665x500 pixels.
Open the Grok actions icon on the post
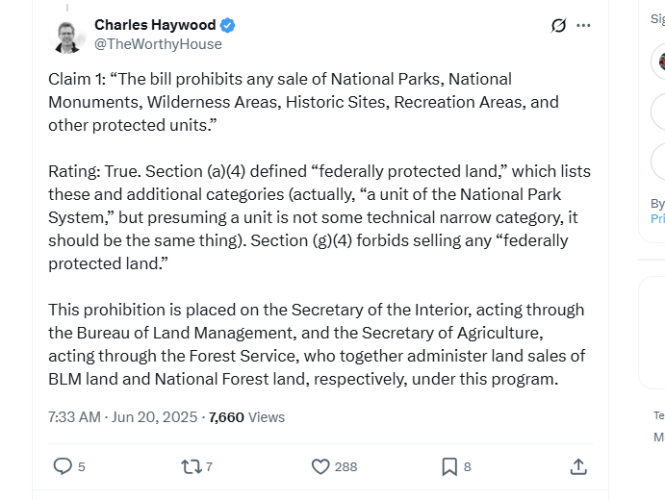pos(559,26)
